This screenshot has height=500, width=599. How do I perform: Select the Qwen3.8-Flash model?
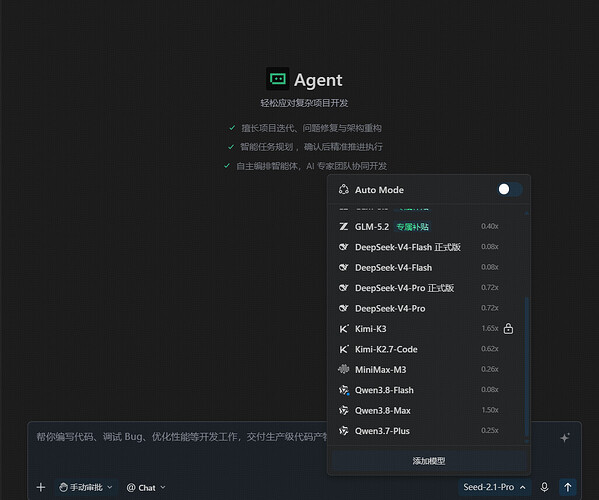(426, 390)
